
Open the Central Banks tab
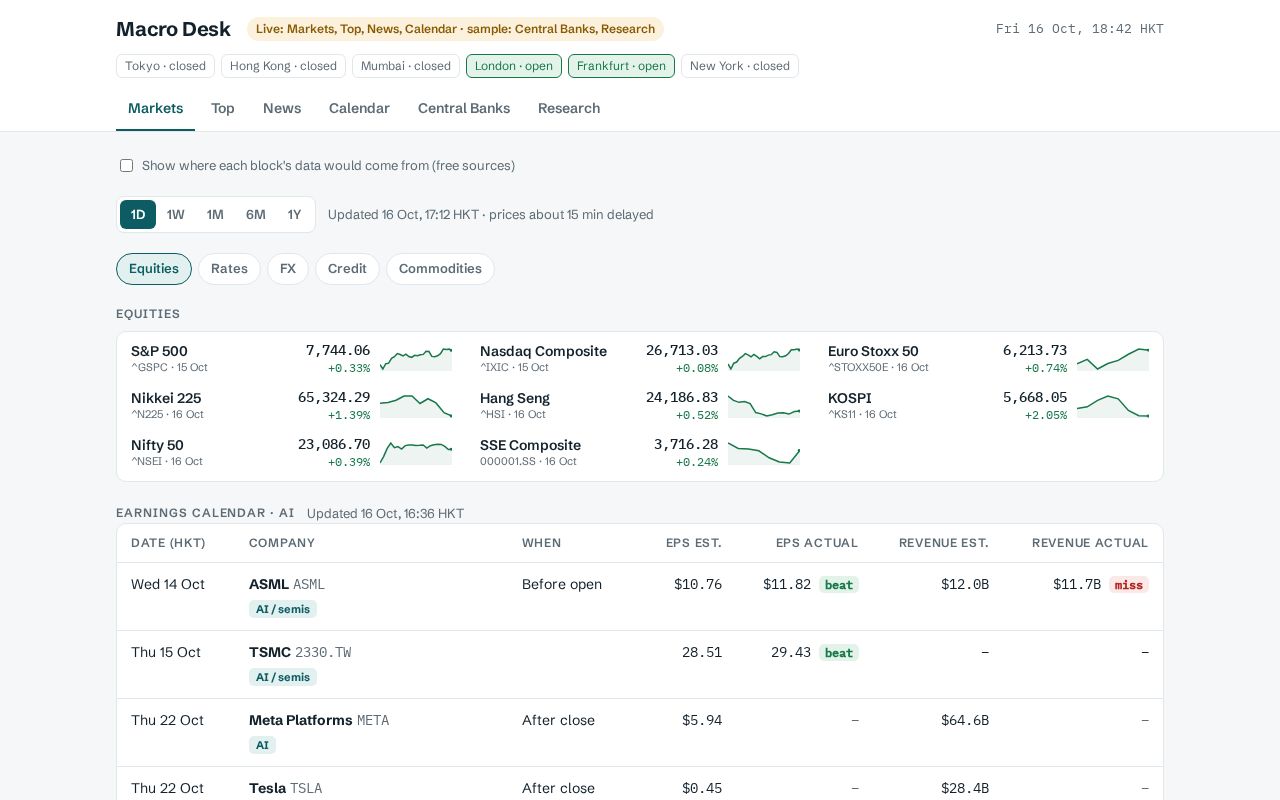point(464,108)
